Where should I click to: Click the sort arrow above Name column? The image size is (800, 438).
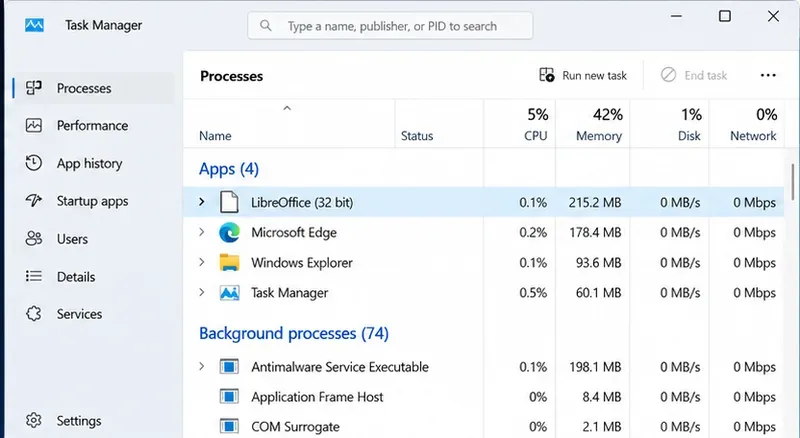click(287, 108)
